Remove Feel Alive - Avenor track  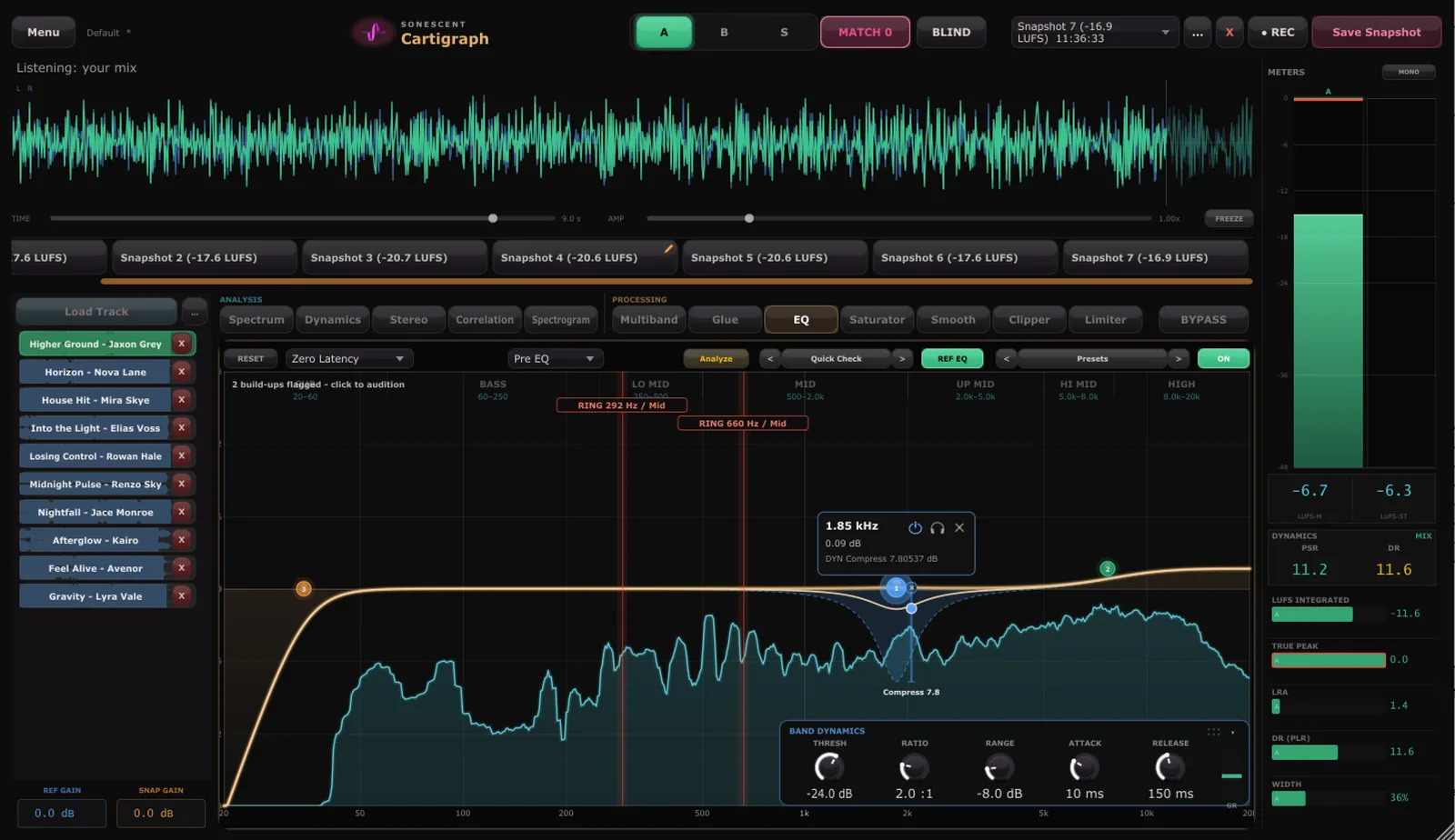pyautogui.click(x=182, y=568)
